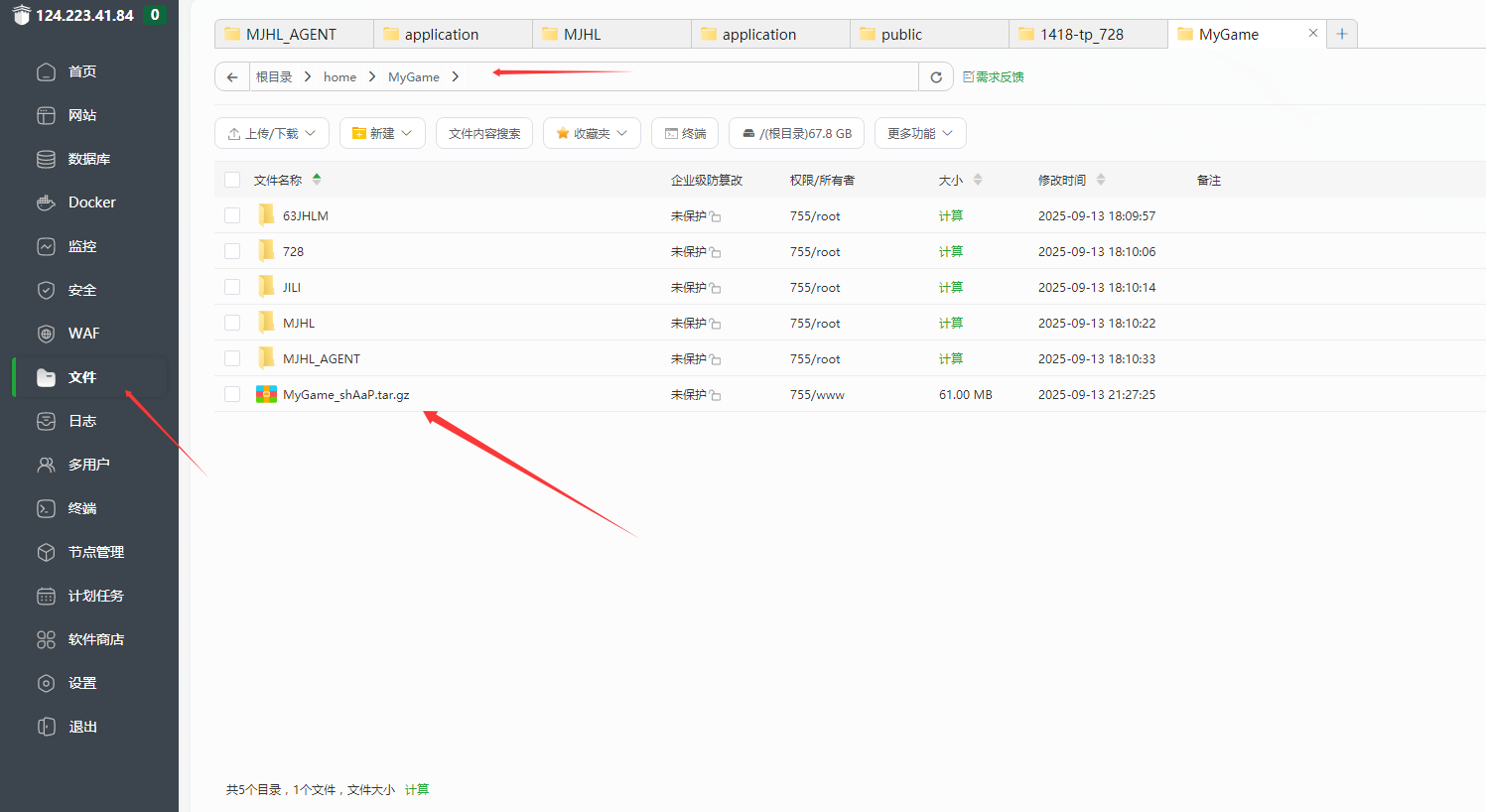
Task: Toggle the select-all files checkbox
Action: click(232, 180)
